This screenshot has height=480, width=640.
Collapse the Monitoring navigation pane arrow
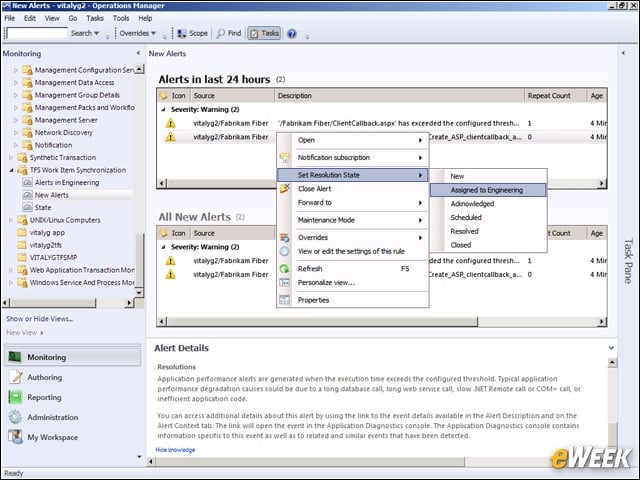(138, 53)
